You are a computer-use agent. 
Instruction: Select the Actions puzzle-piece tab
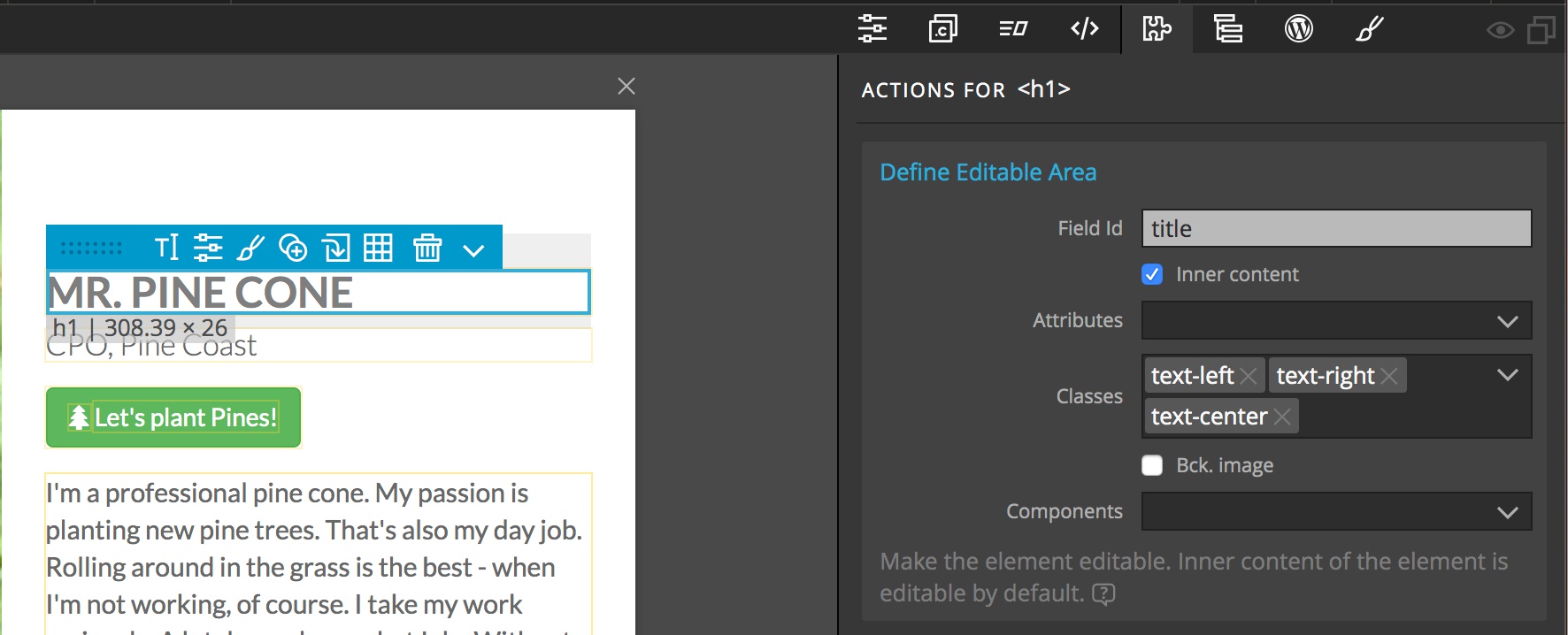[x=1157, y=29]
